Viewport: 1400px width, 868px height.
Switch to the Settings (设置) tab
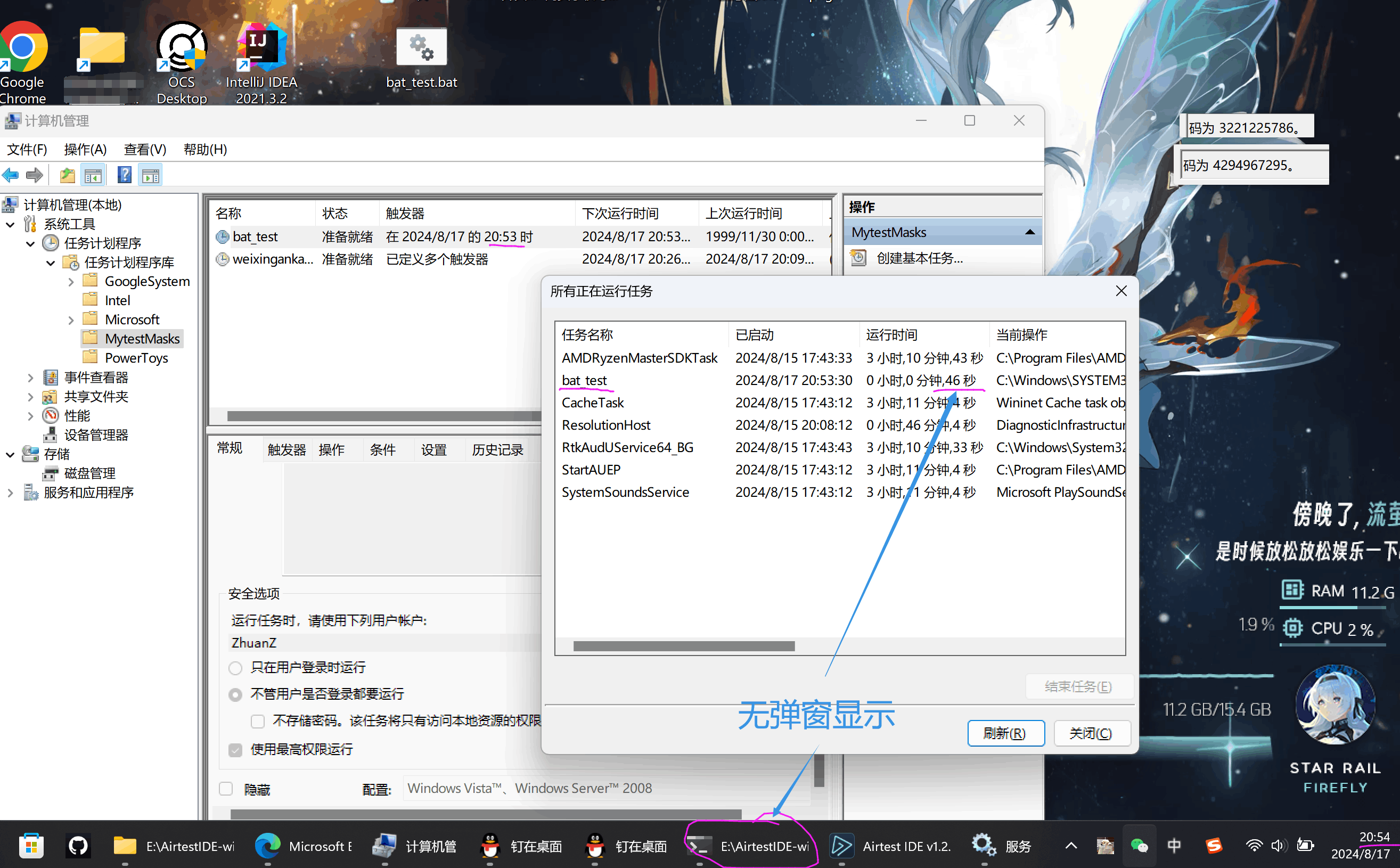[433, 449]
